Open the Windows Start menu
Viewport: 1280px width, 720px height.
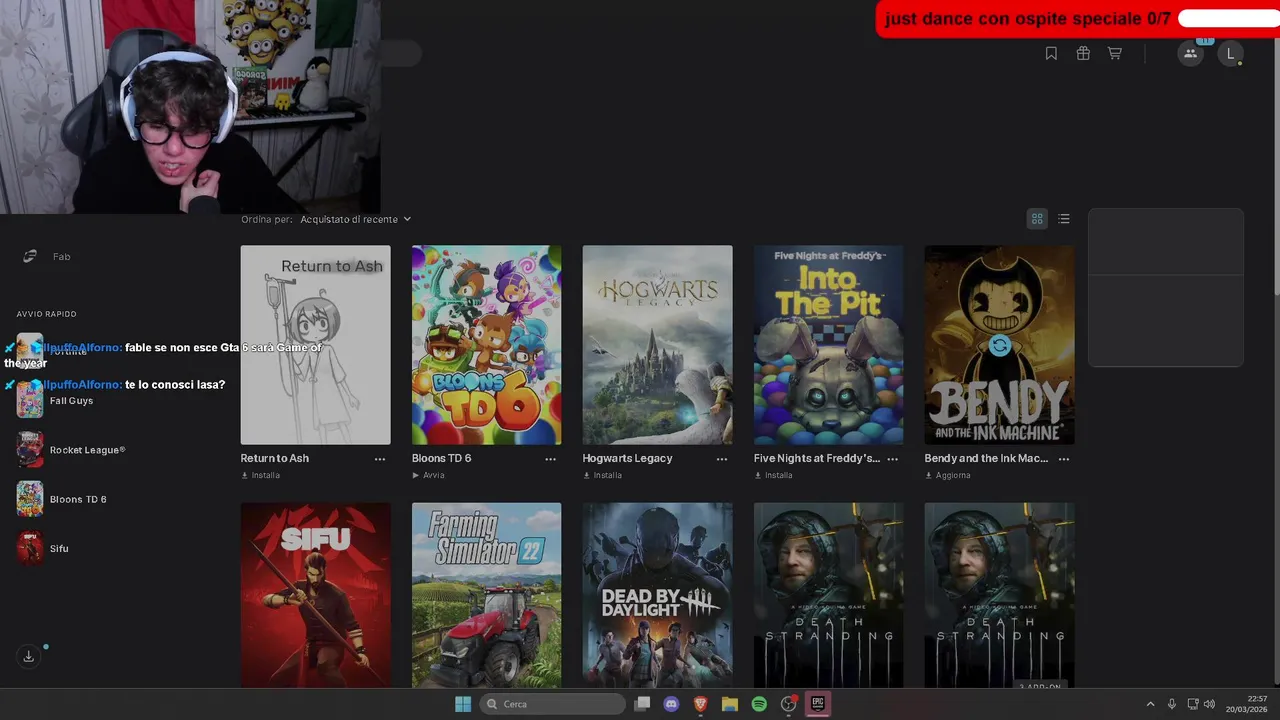coord(463,704)
